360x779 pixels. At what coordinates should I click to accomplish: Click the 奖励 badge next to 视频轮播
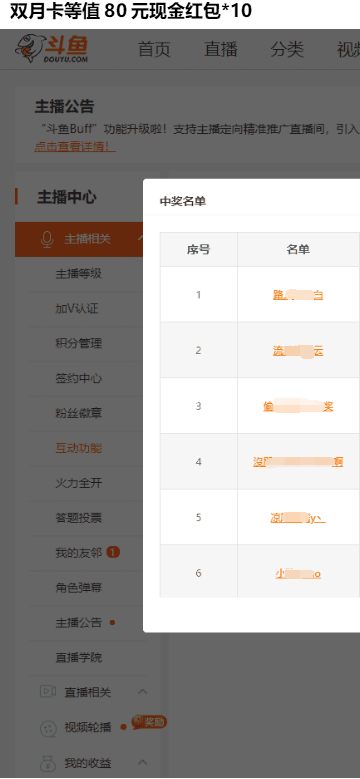149,722
